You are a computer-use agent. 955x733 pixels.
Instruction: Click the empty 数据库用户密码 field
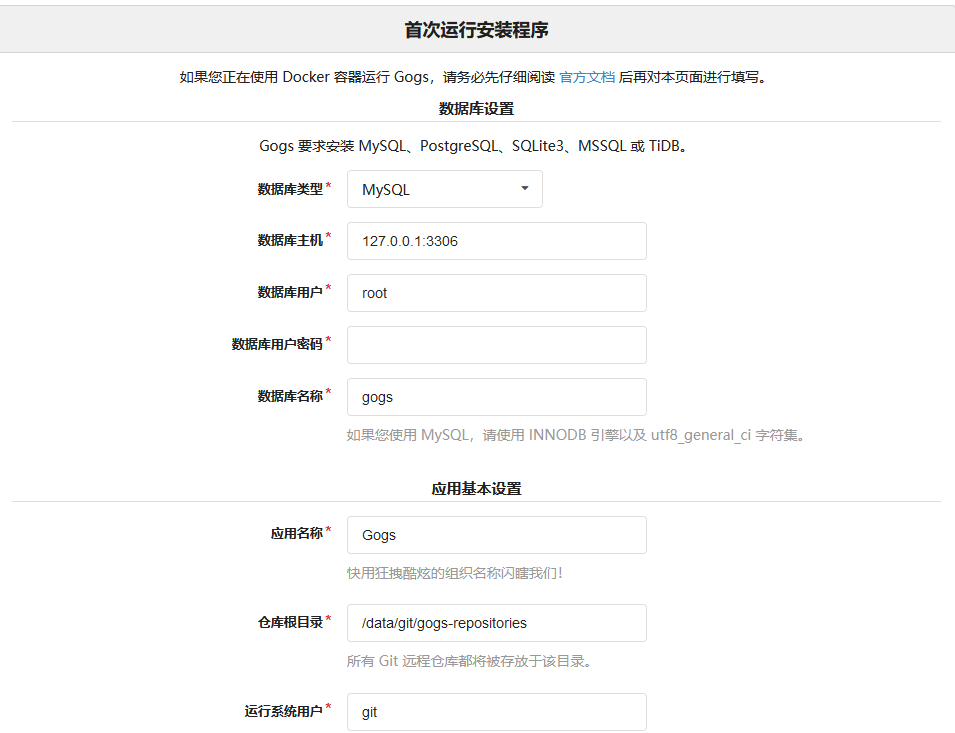pyautogui.click(x=496, y=345)
